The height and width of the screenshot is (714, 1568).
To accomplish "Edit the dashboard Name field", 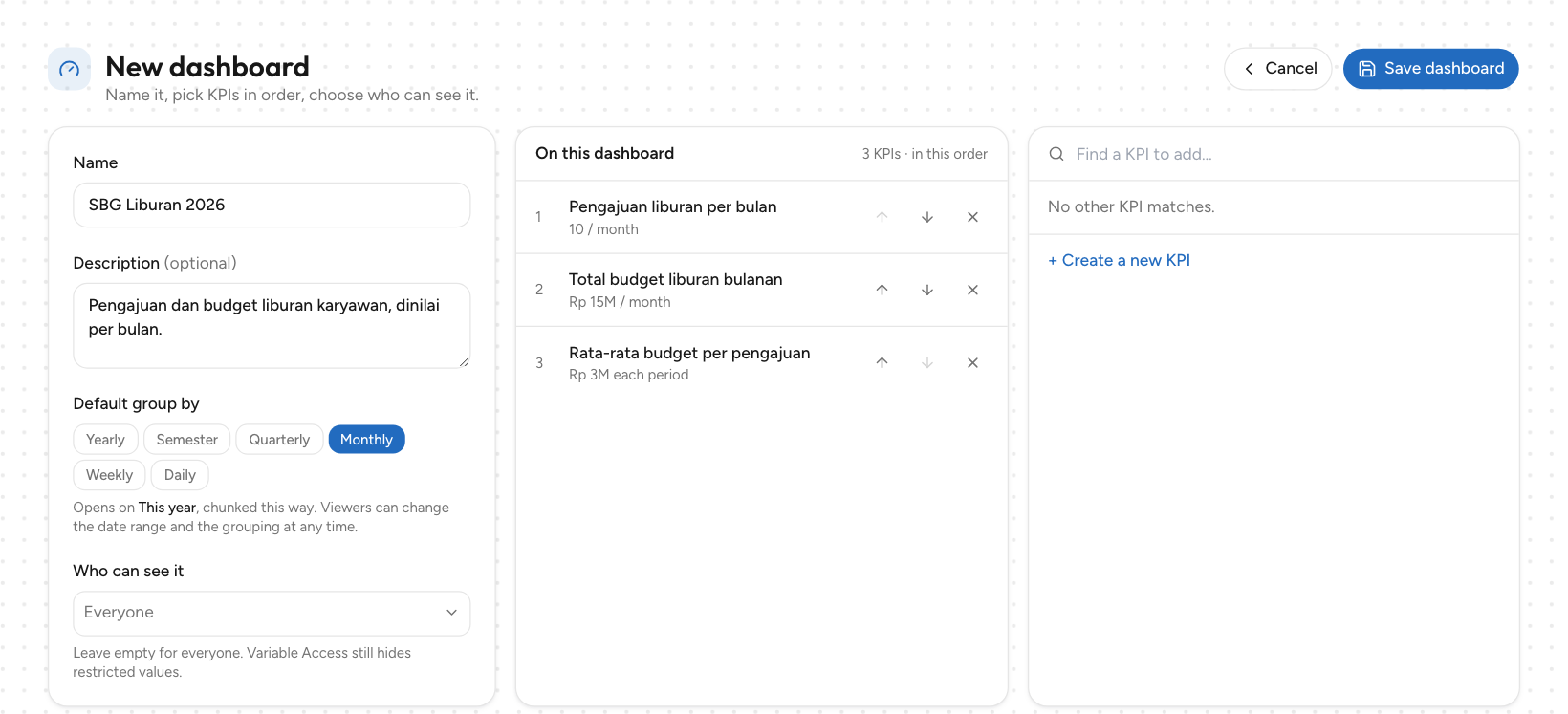I will click(272, 205).
